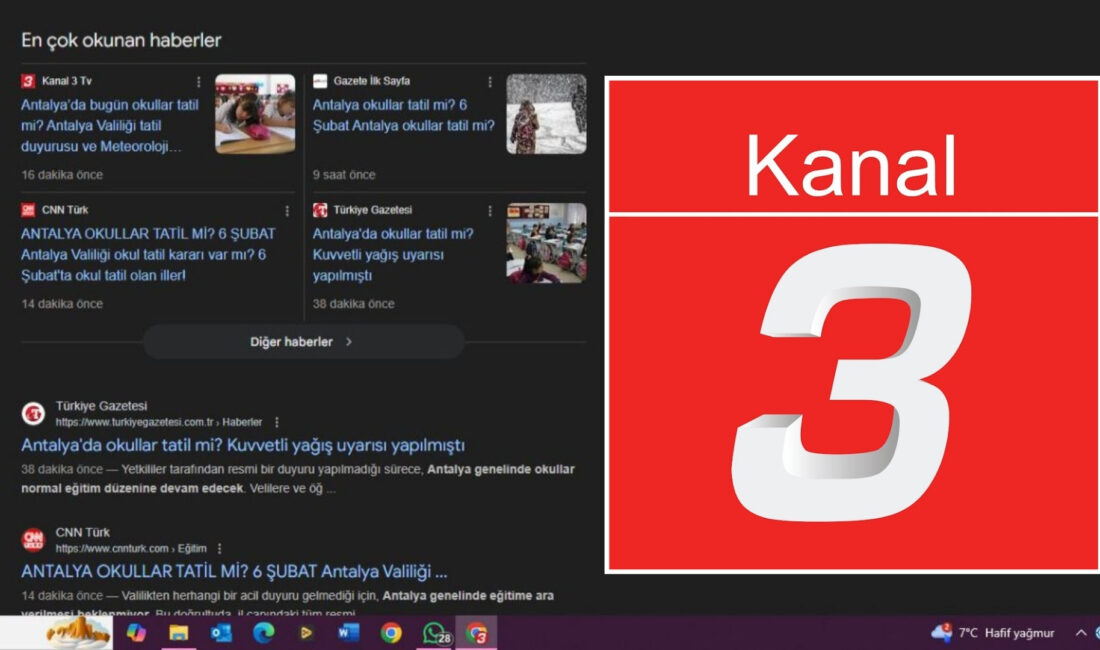Open the more options dots beside cnnturk.com URL
The width and height of the screenshot is (1100, 650).
point(219,548)
